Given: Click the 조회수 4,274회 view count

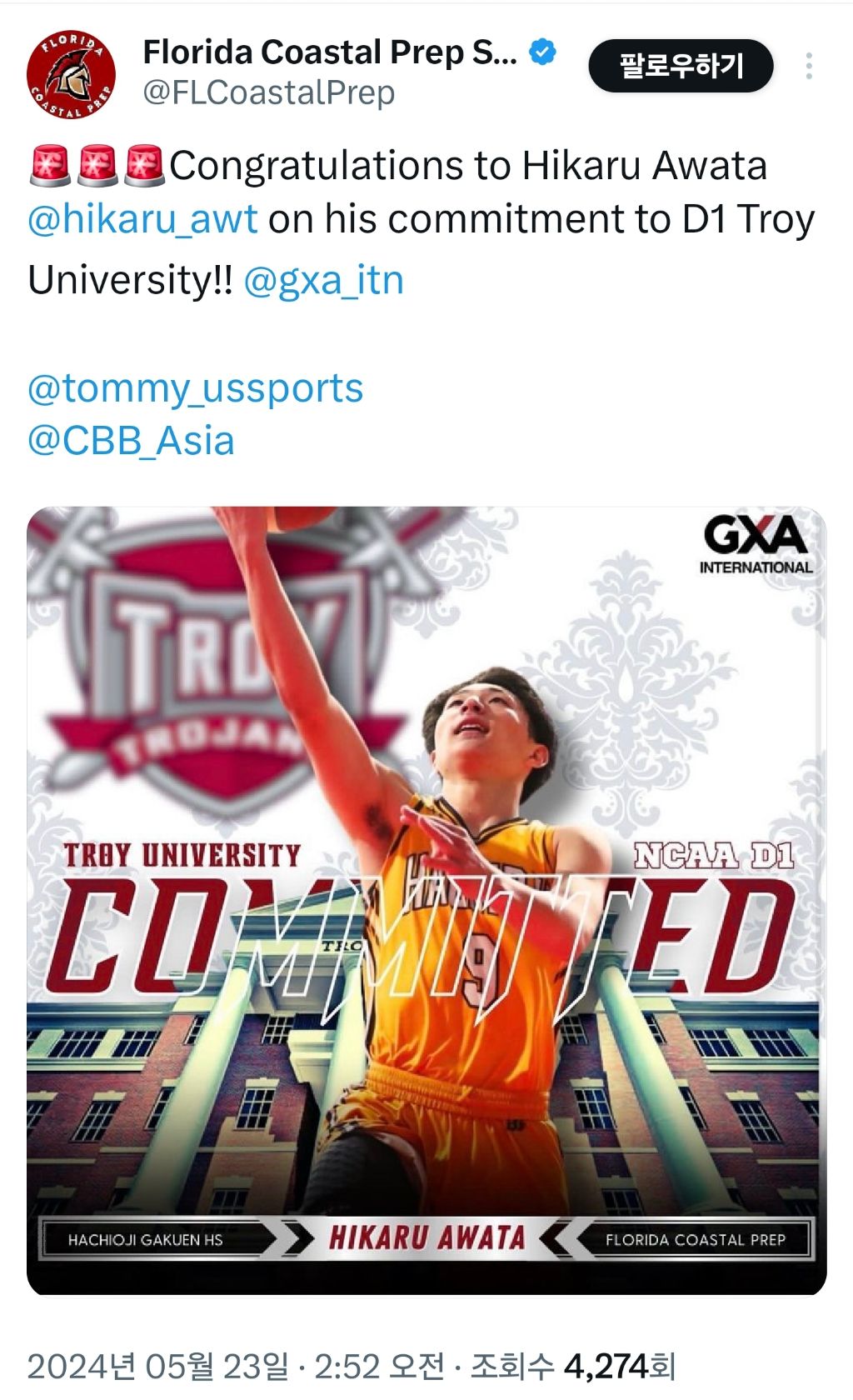Looking at the screenshot, I should [x=573, y=1367].
